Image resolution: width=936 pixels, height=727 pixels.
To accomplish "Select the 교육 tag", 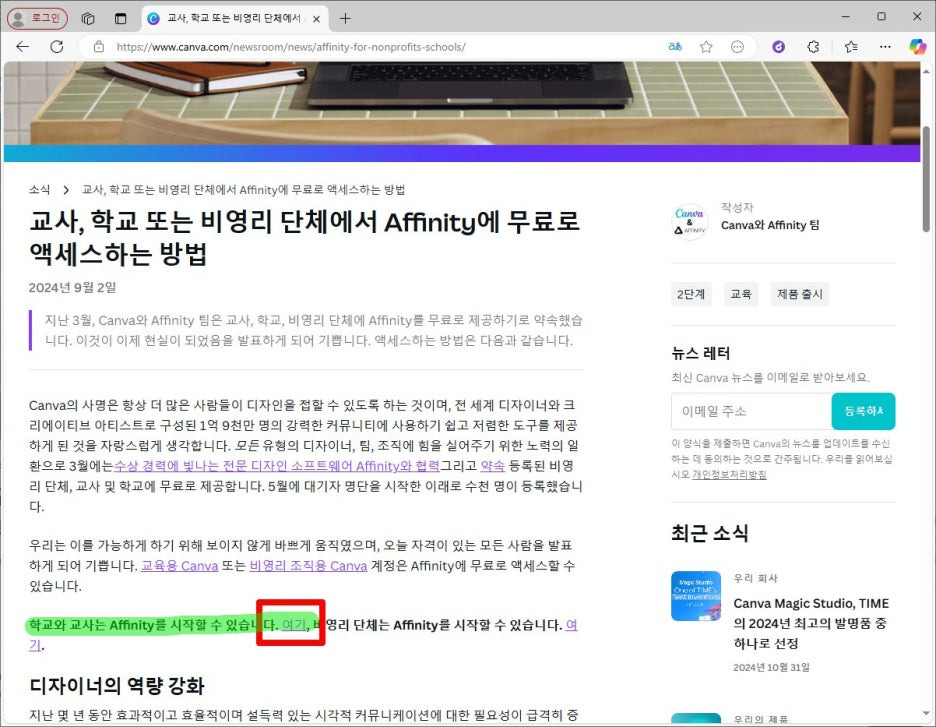I will pos(741,294).
